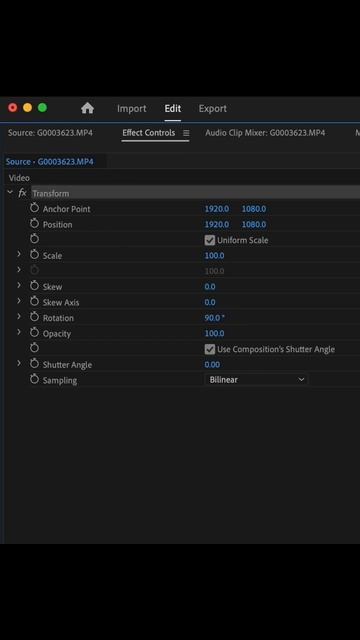Screen dimensions: 360x640
Task: Switch to the Edit workspace tab
Action: 173,109
